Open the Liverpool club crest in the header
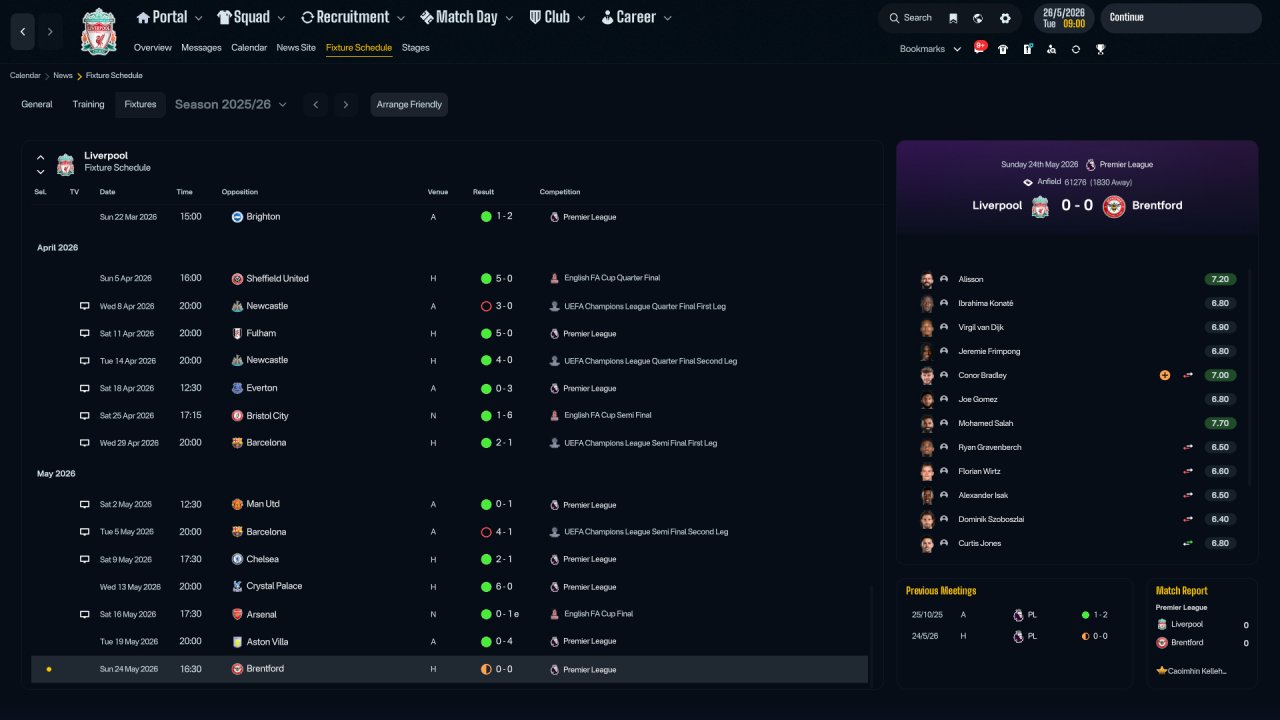1280x720 pixels. click(x=98, y=31)
